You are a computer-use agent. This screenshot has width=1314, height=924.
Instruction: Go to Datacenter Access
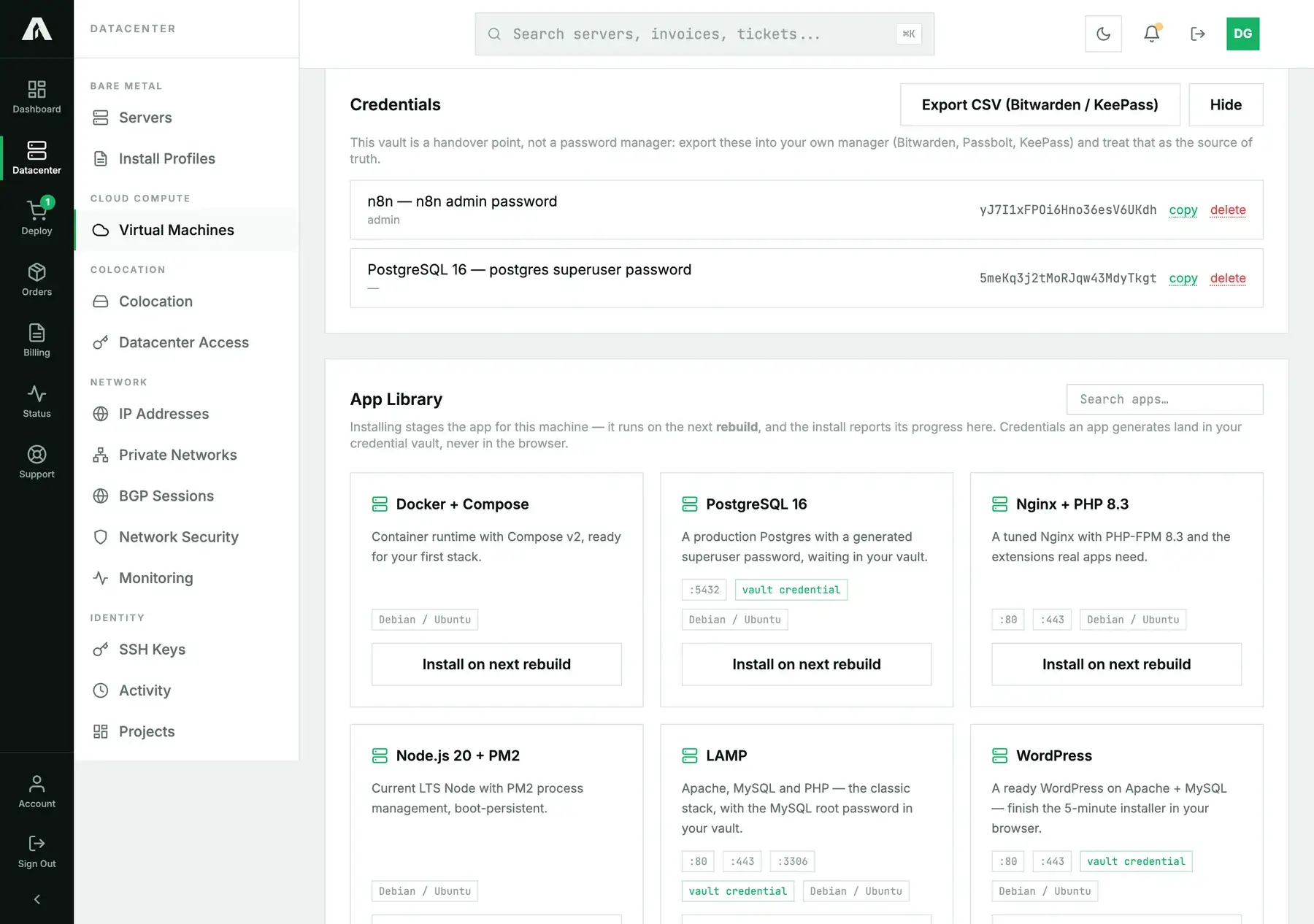(x=186, y=342)
